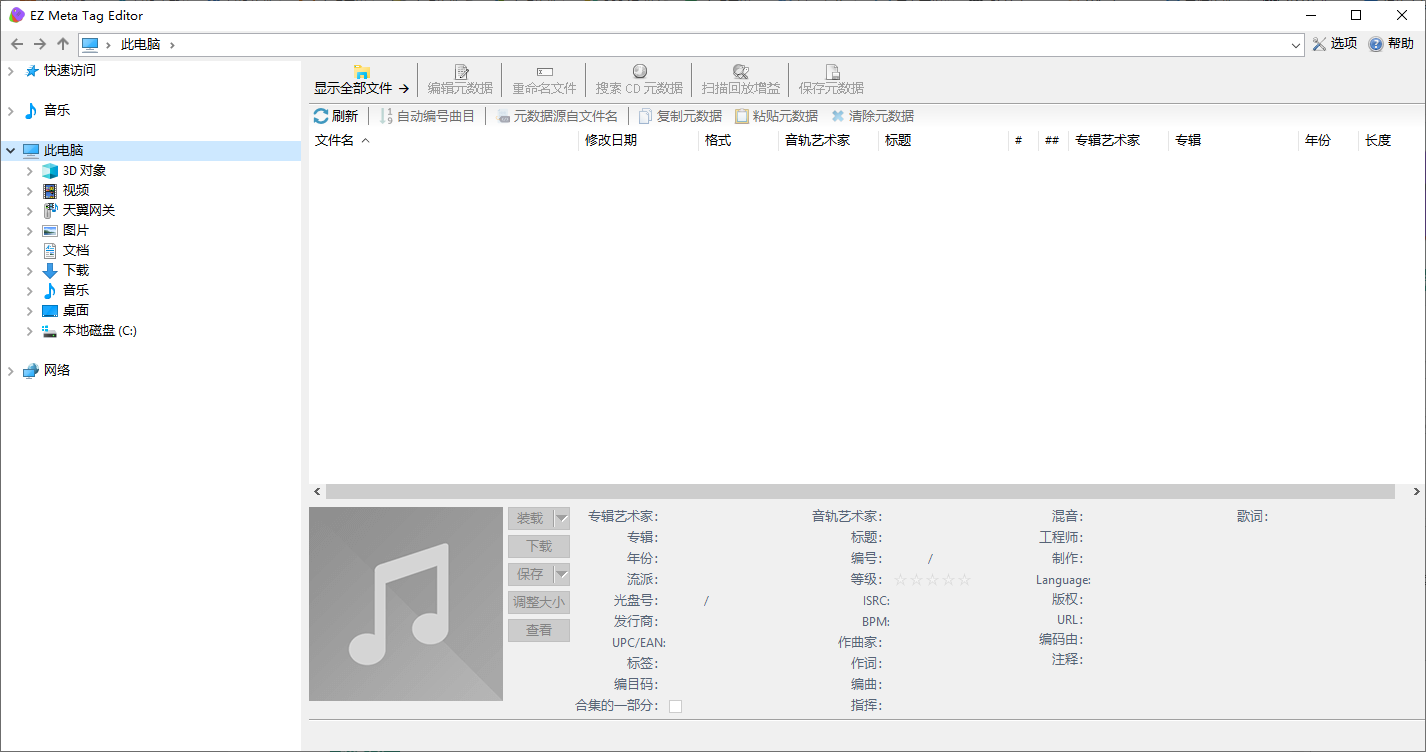
Task: Click 此电脑 segment in address bar
Action: [140, 45]
